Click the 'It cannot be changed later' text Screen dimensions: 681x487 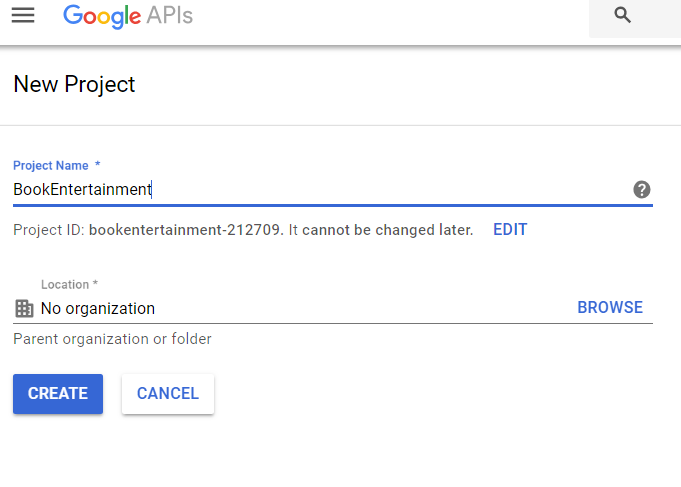(x=381, y=230)
